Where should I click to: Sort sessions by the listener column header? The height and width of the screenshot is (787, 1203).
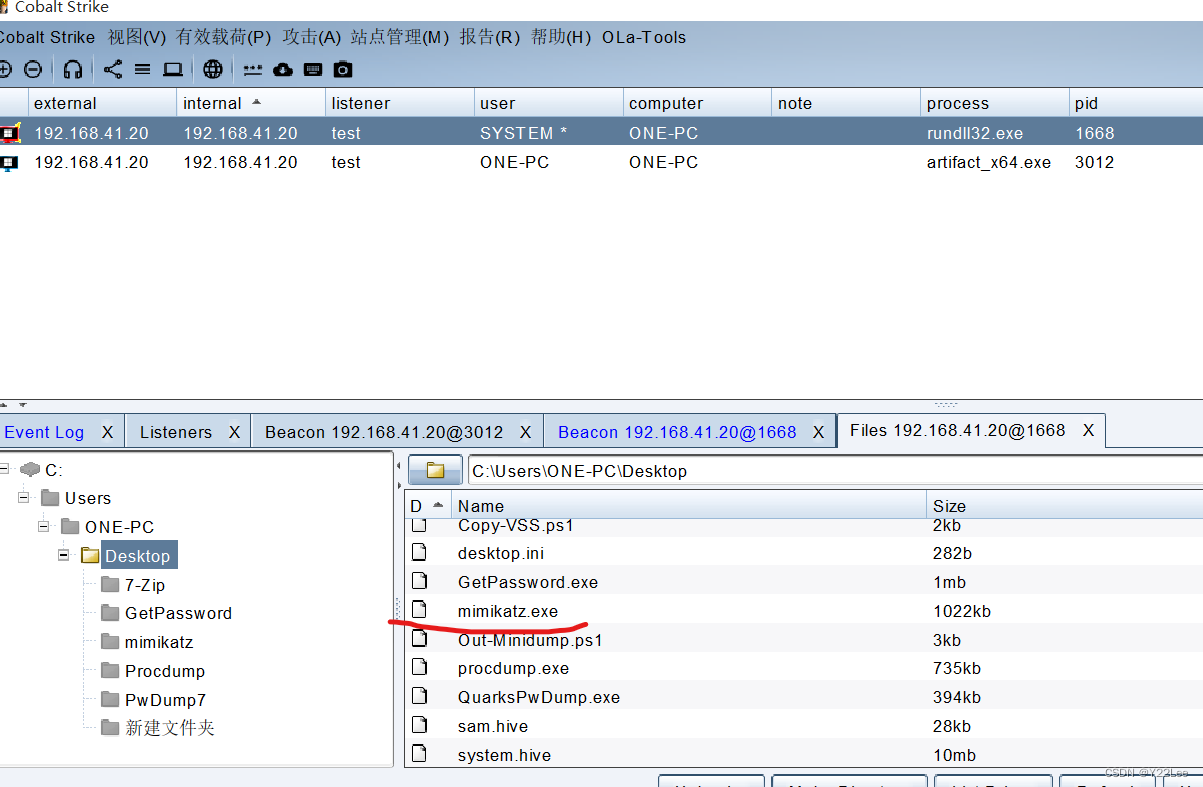tap(400, 103)
